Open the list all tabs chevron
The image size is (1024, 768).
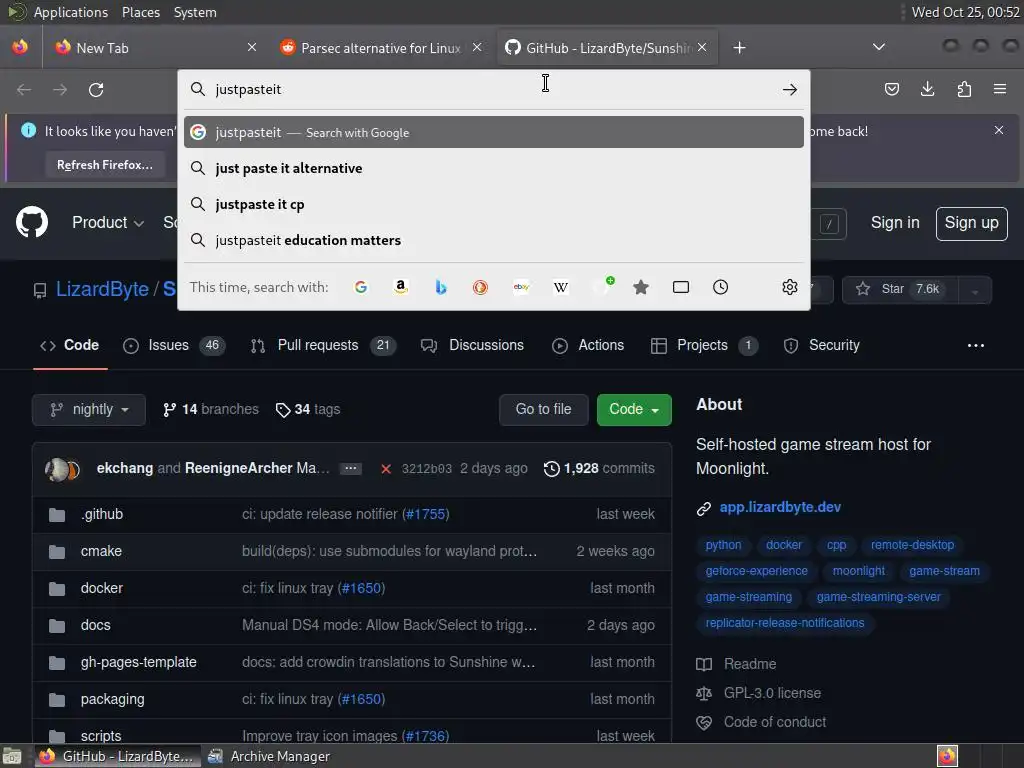(x=879, y=47)
